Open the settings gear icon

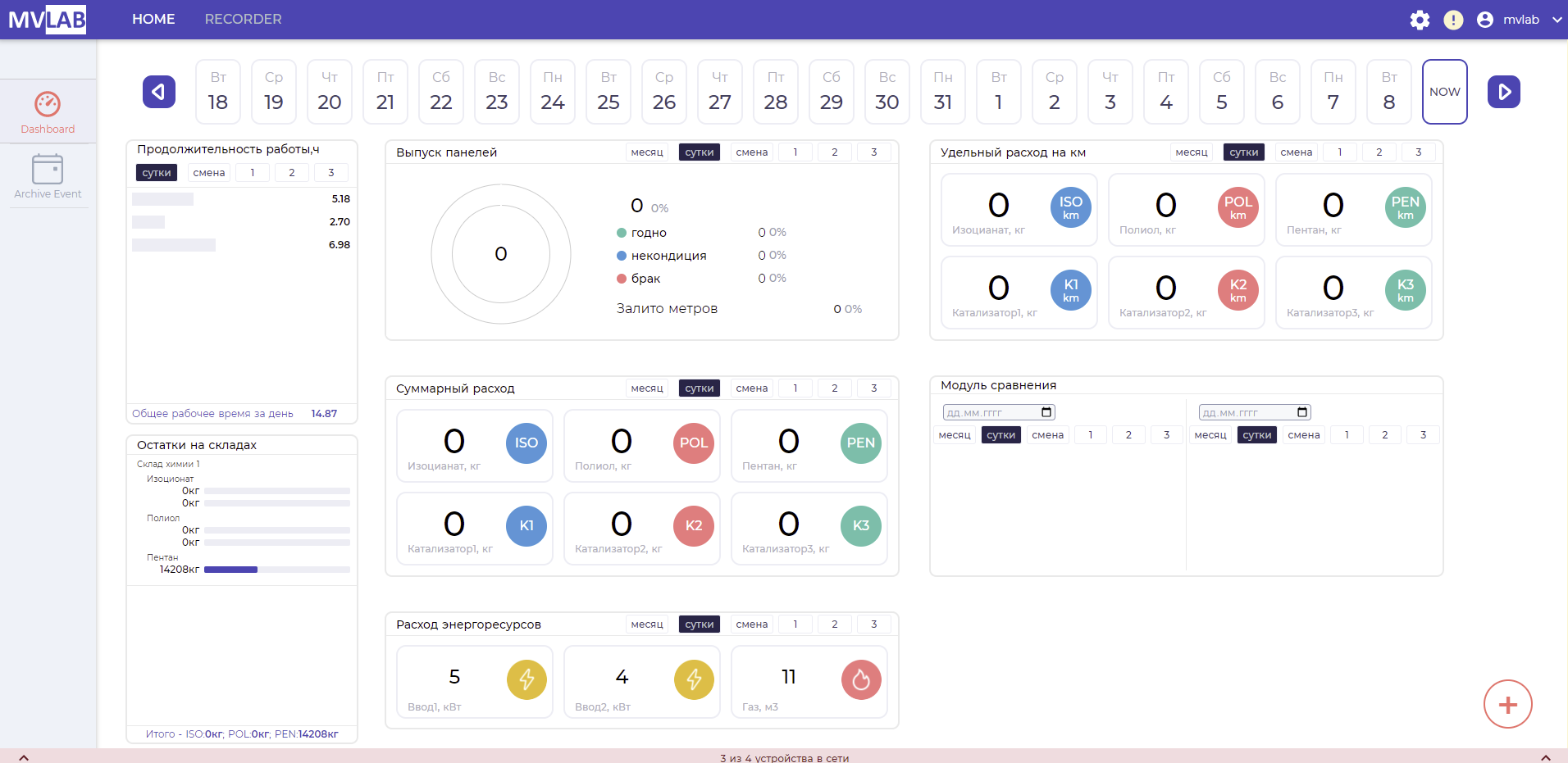tap(1420, 20)
